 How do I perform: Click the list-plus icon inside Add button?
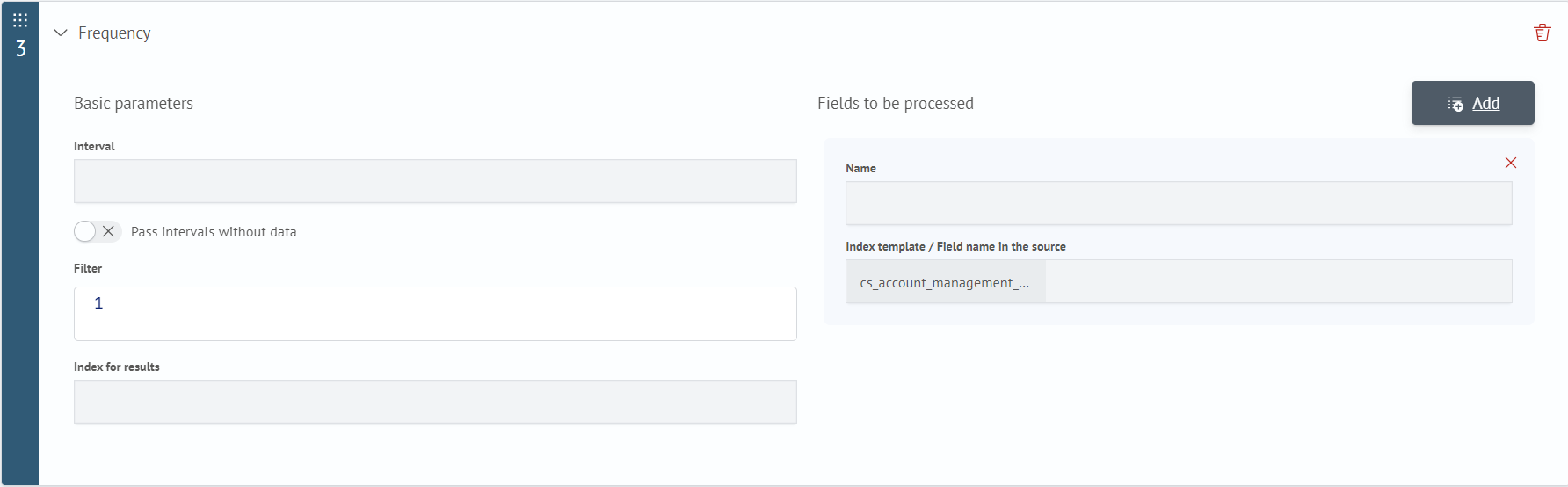click(x=1455, y=104)
